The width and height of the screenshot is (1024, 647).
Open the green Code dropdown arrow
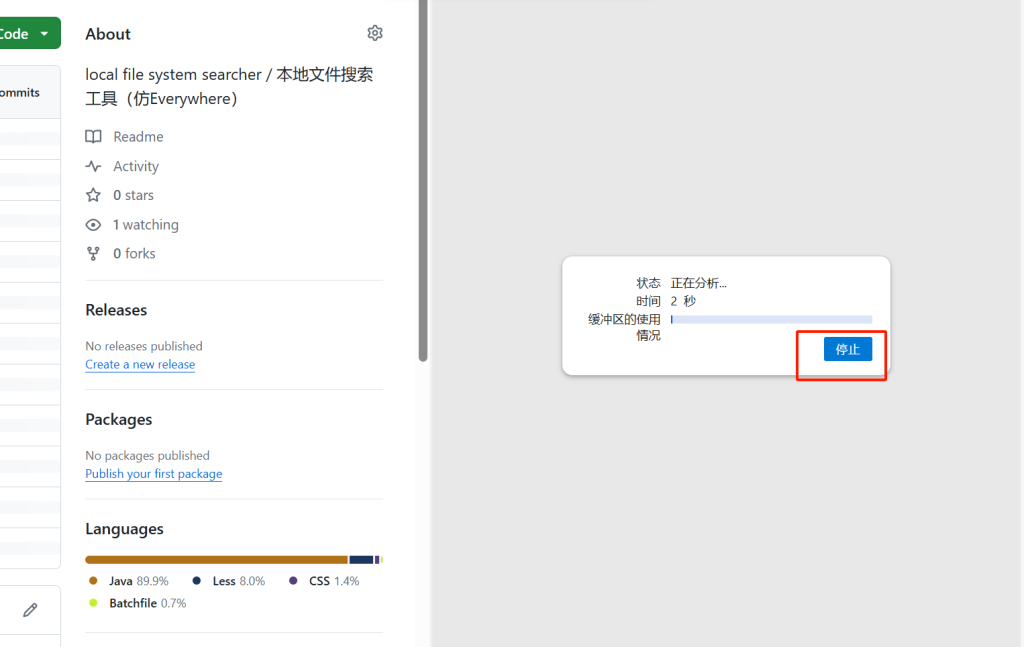(44, 34)
